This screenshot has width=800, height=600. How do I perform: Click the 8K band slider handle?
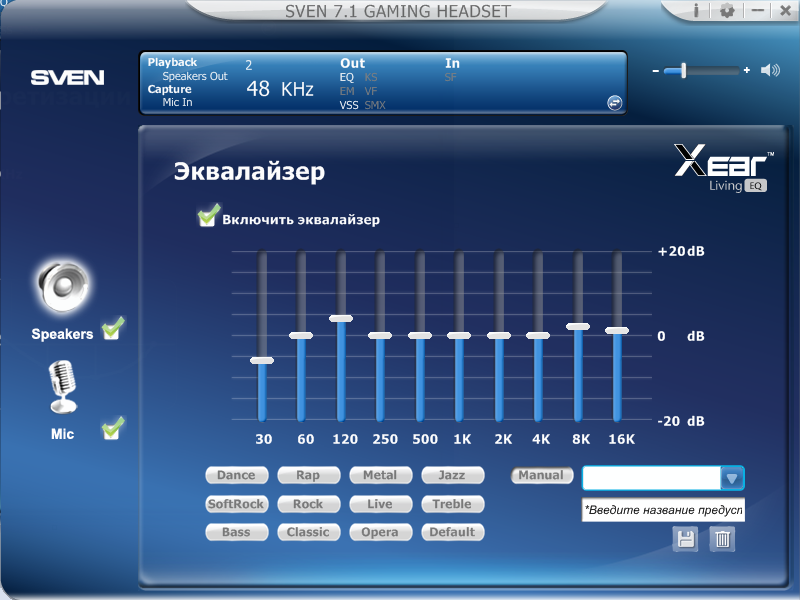(x=578, y=326)
